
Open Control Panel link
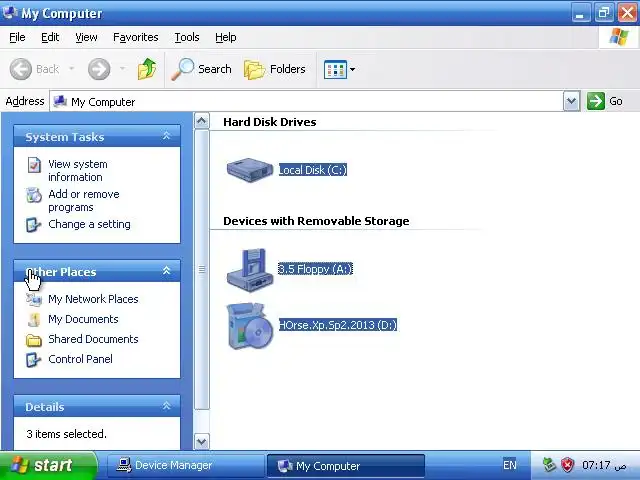tap(80, 359)
